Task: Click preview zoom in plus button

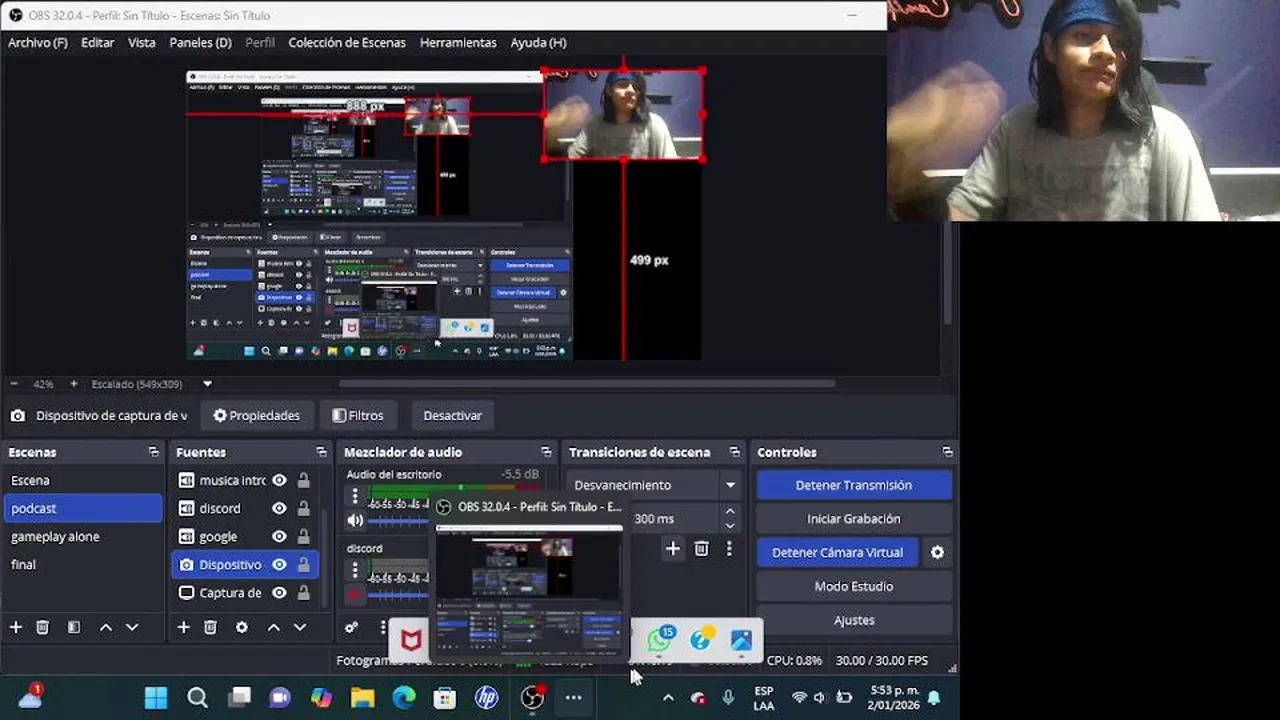Action: pos(73,384)
